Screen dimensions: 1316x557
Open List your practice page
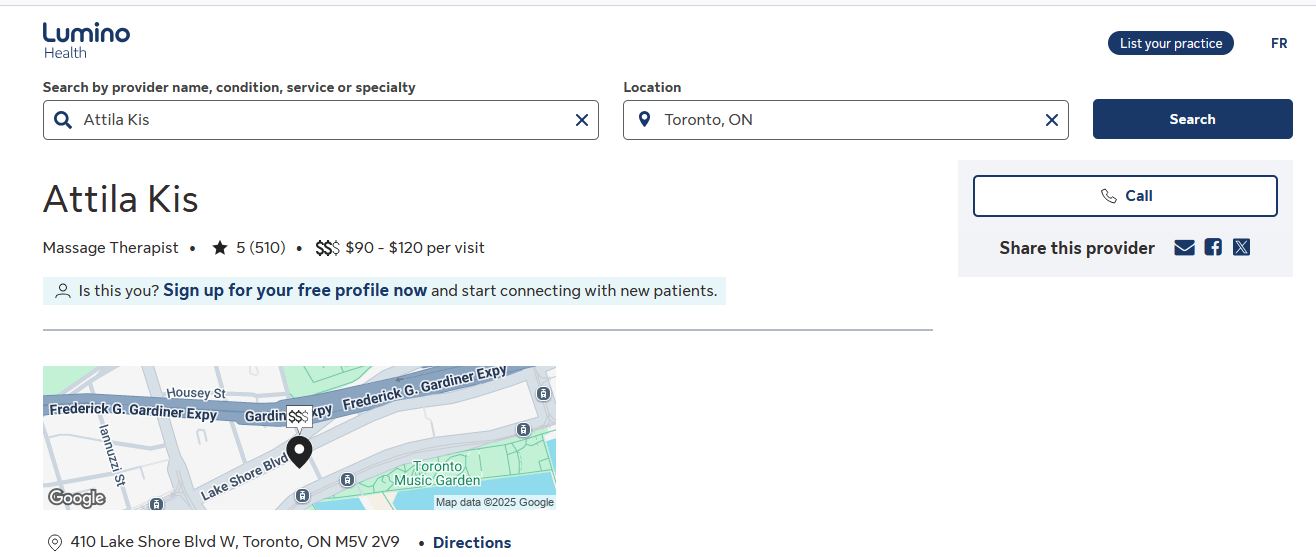point(1170,43)
